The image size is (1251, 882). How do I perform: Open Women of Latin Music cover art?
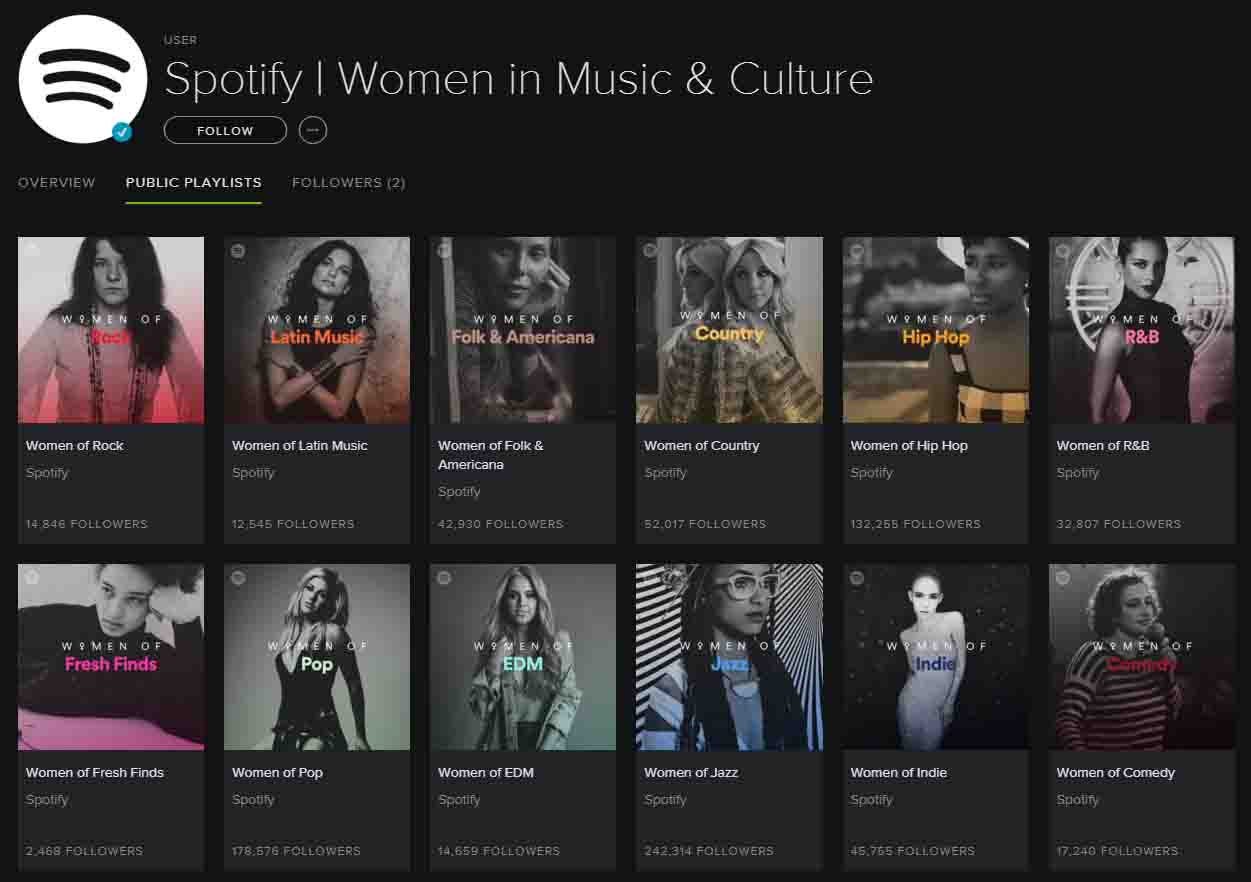(317, 330)
